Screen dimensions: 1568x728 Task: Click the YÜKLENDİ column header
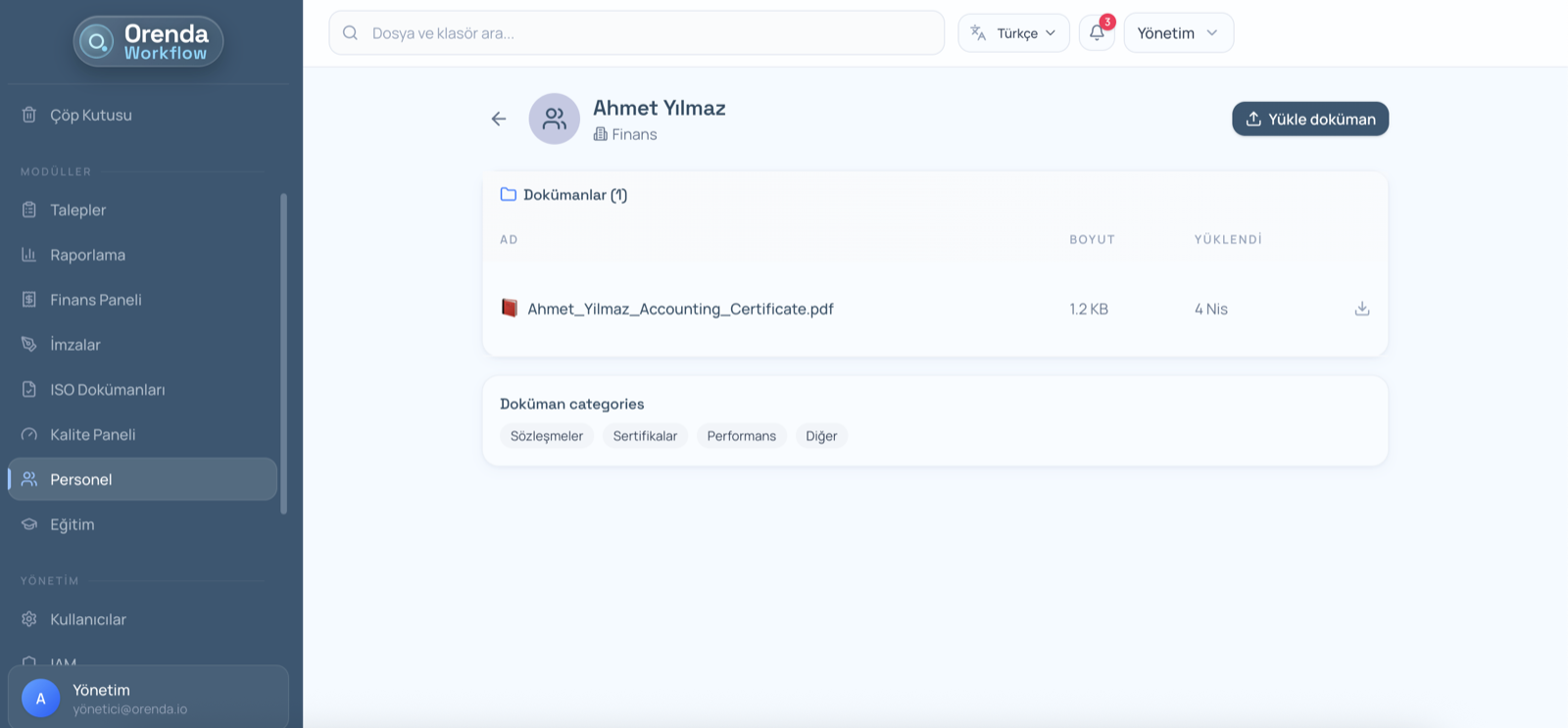[x=1228, y=239]
